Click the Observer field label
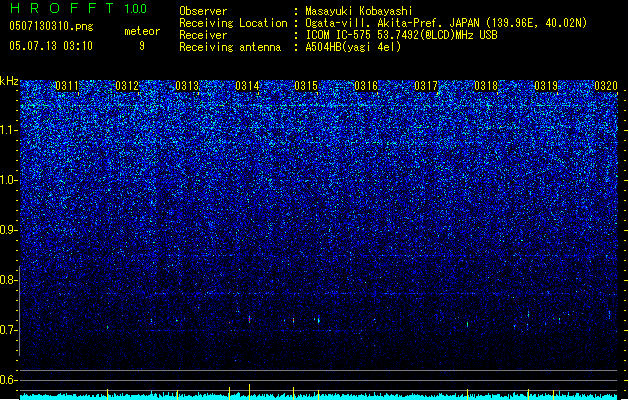629x400 pixels. 203,11
